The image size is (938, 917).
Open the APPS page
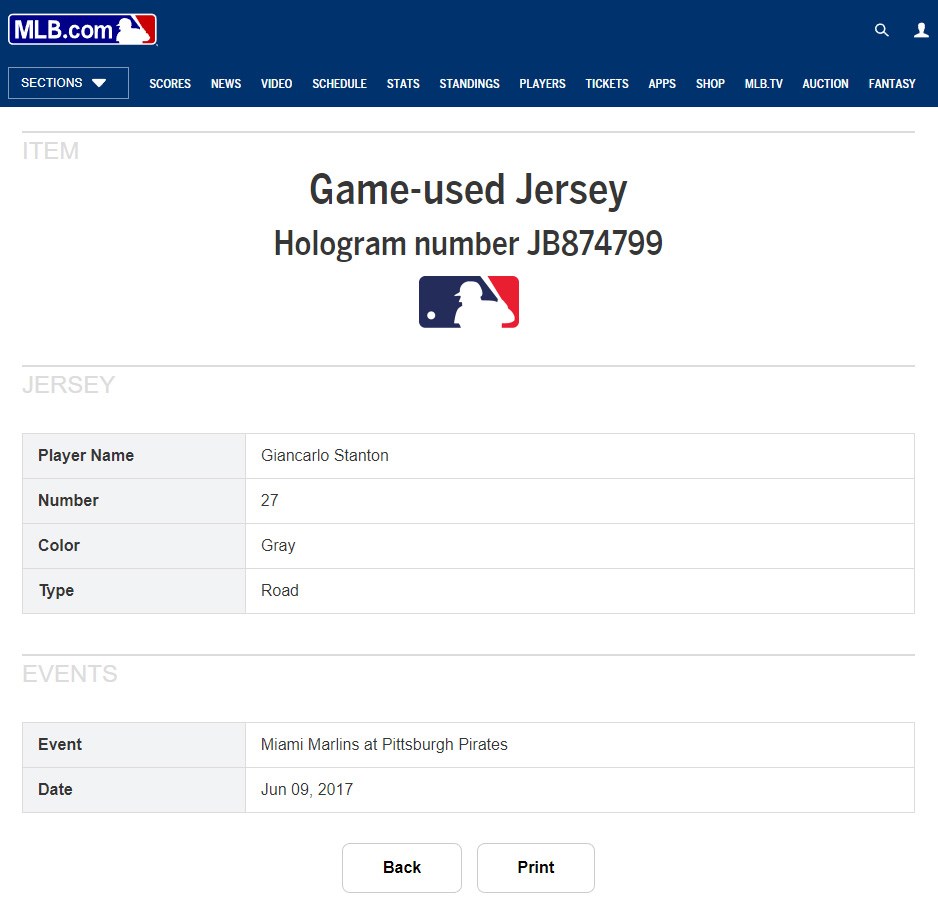click(662, 84)
